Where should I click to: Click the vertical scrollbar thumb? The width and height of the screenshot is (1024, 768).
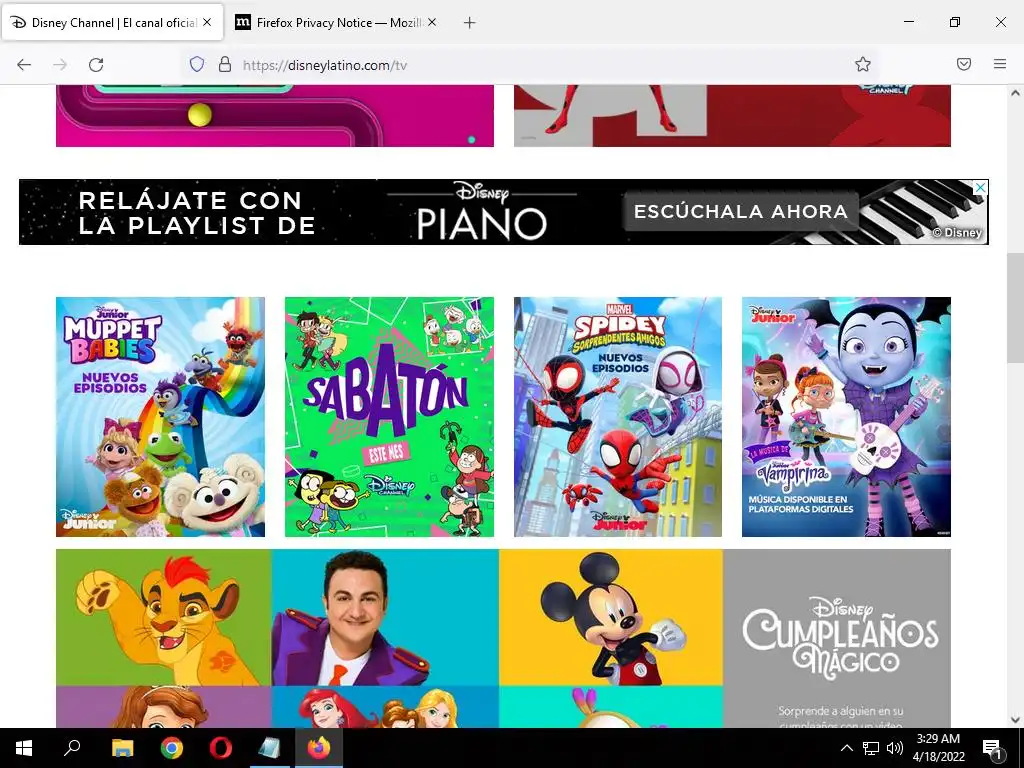coord(1015,308)
